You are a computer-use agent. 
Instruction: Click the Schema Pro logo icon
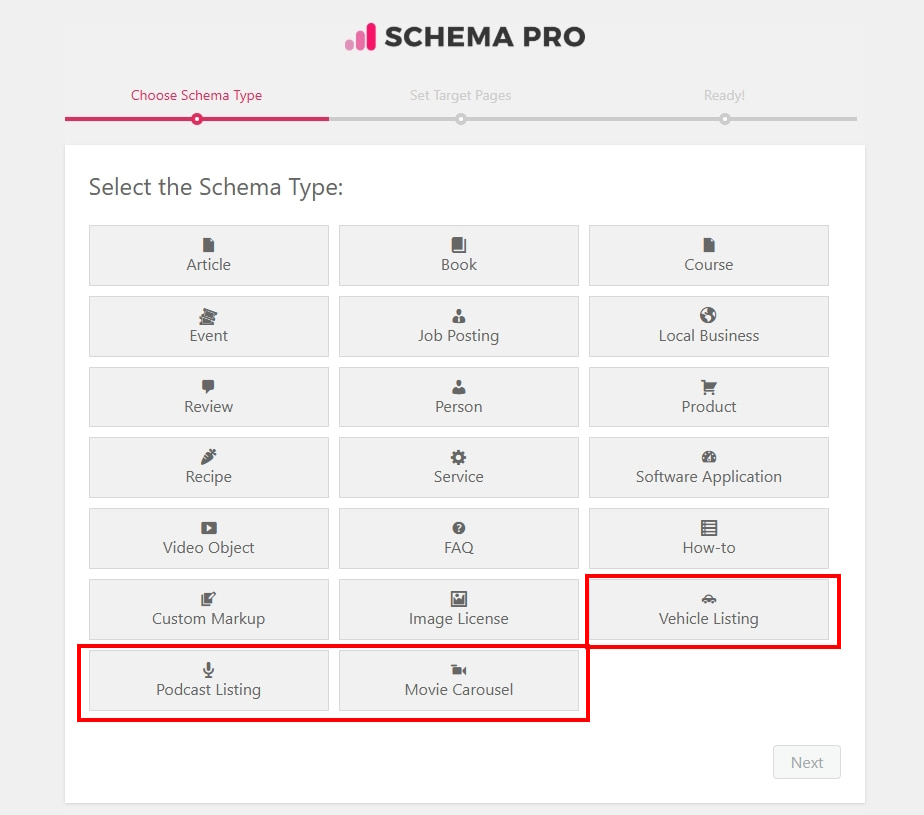(x=357, y=38)
